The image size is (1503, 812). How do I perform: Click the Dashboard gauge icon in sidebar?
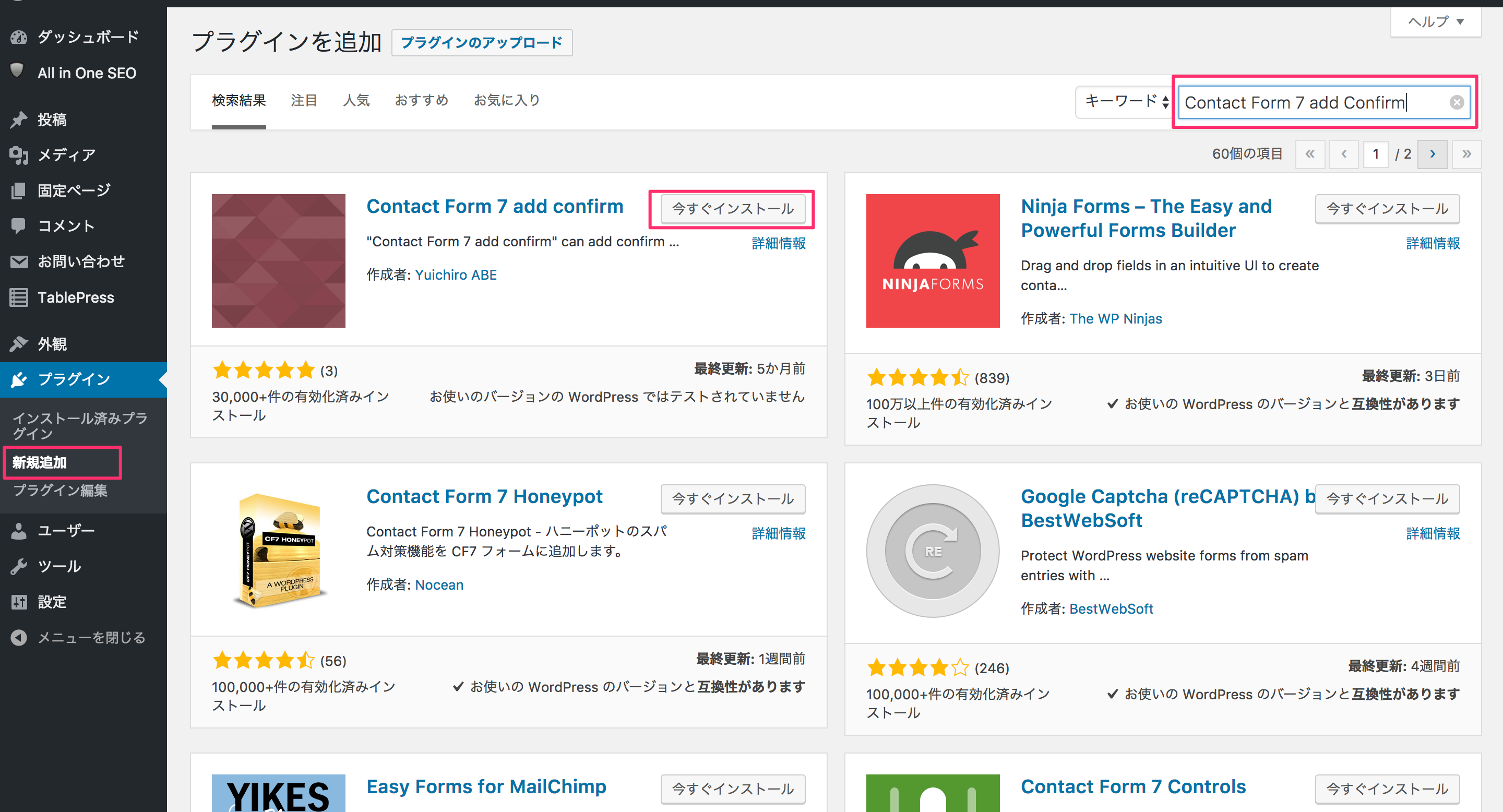click(x=19, y=38)
